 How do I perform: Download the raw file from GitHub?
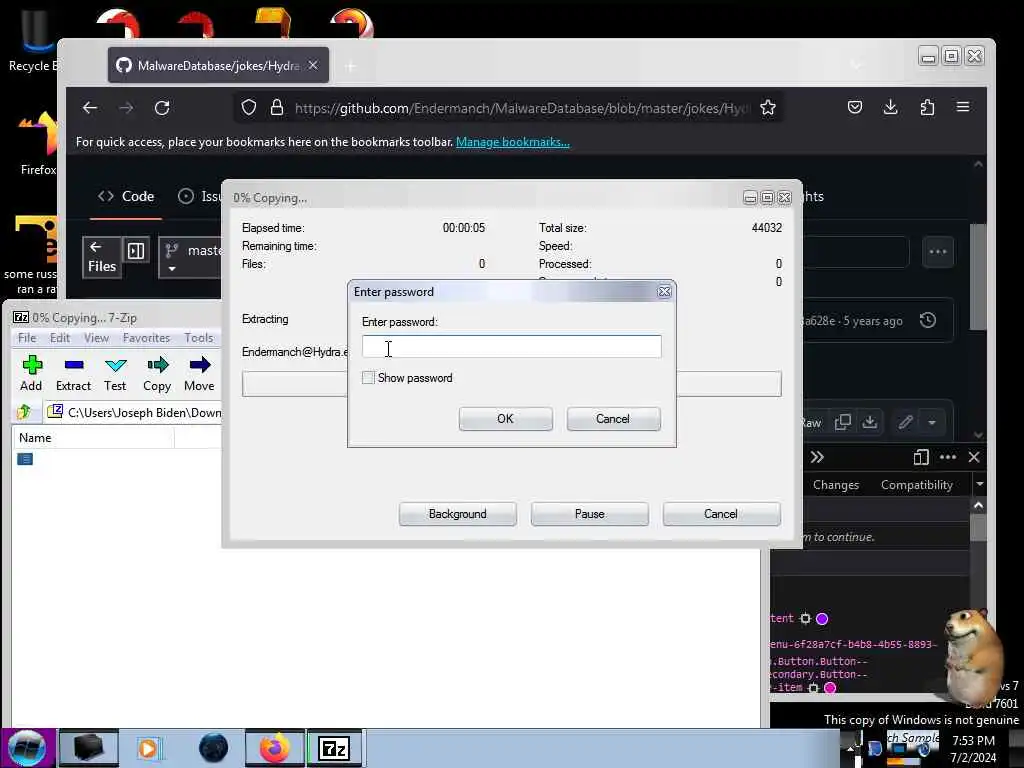coord(870,422)
